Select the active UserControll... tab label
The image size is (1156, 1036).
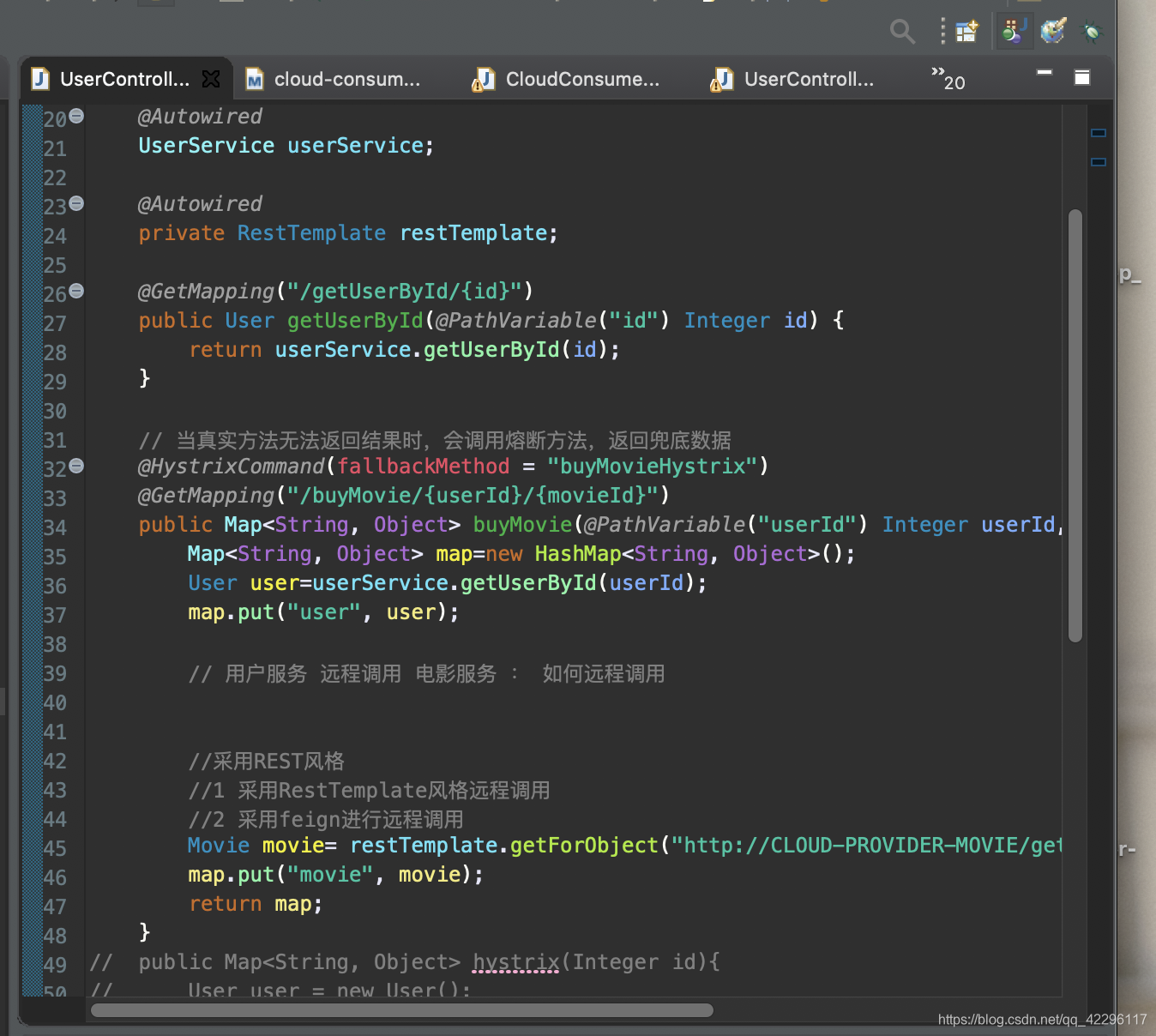click(125, 79)
